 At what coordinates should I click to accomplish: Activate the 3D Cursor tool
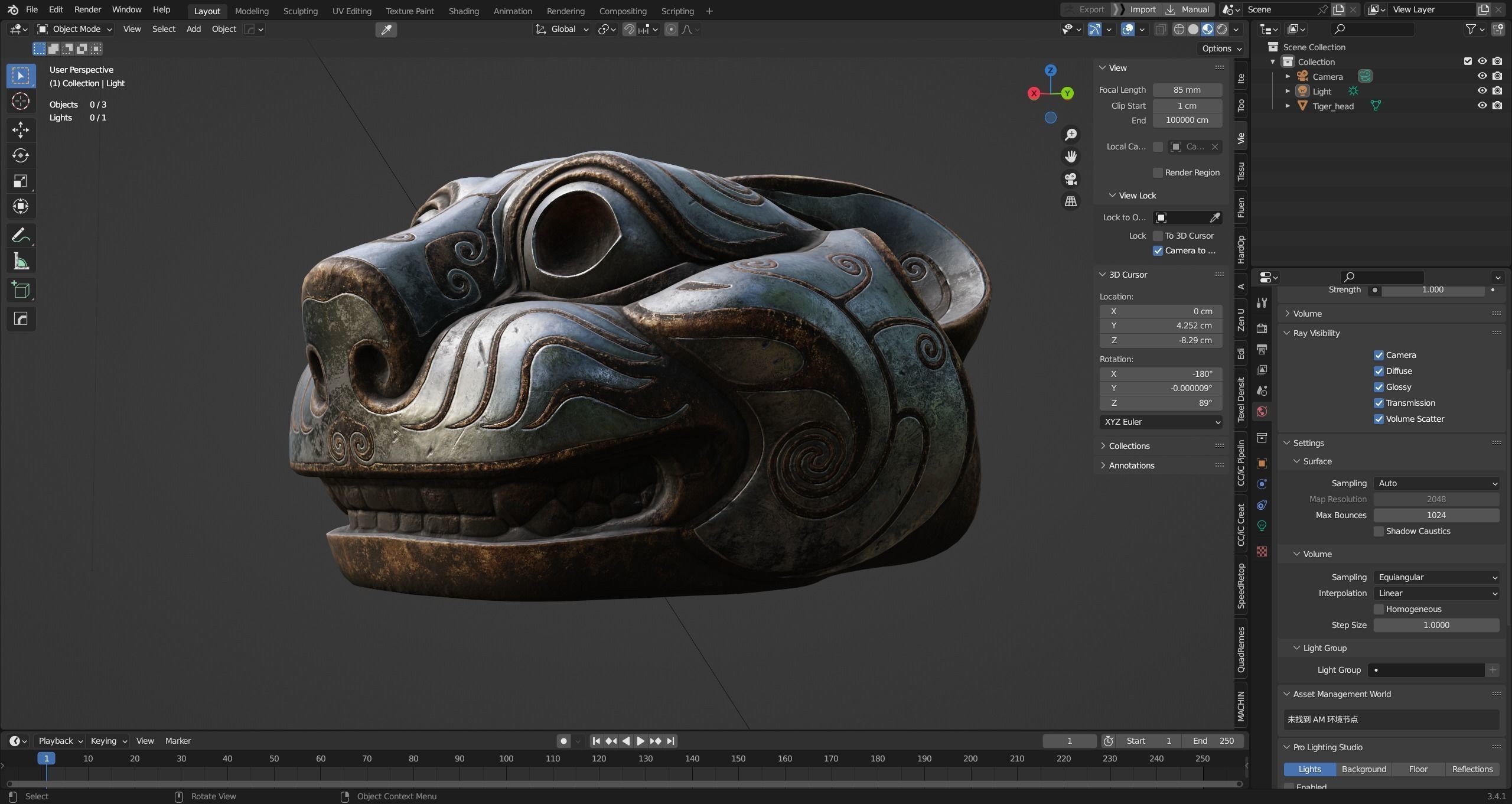[x=21, y=102]
